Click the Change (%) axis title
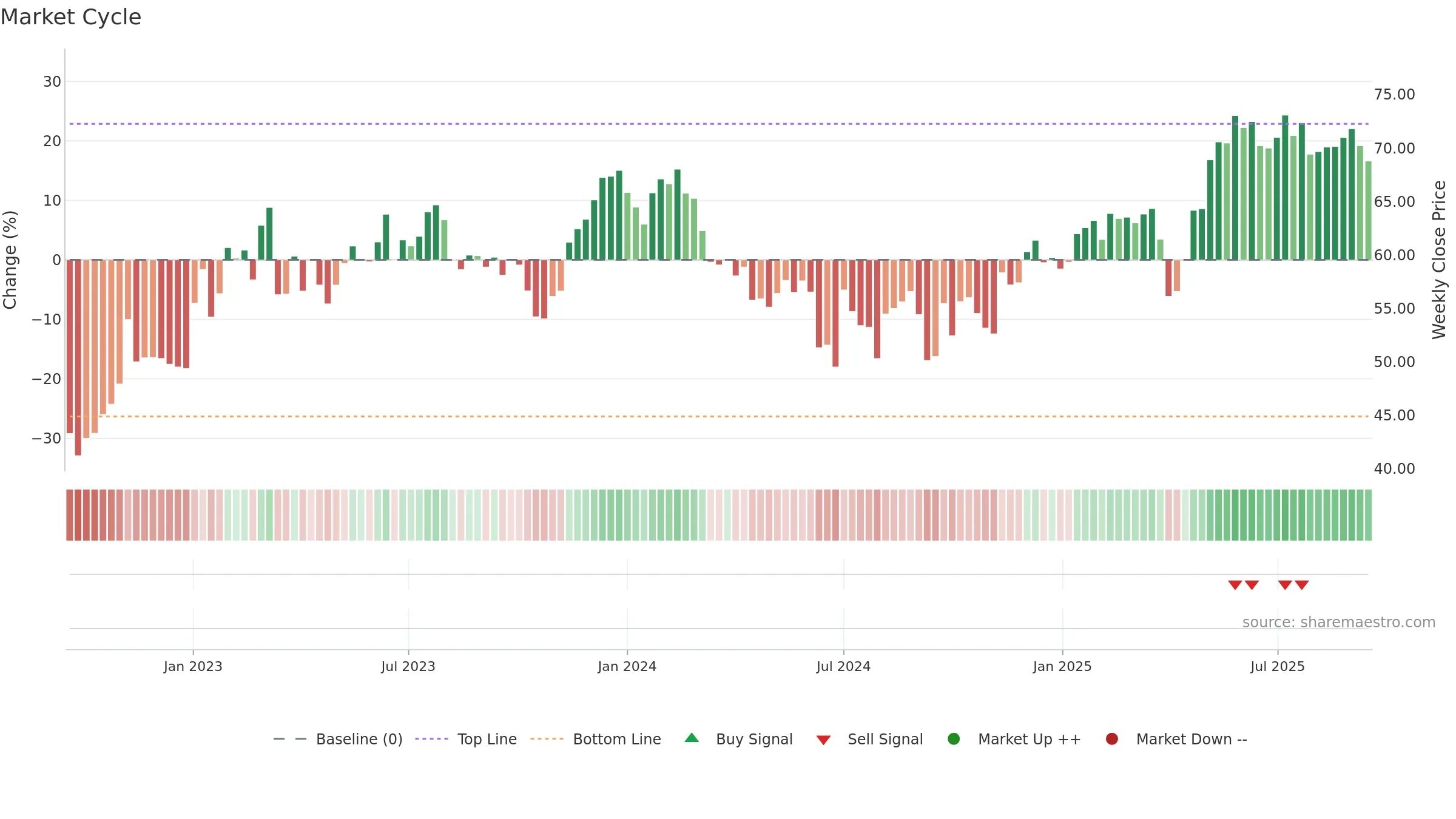The width and height of the screenshot is (1456, 819). tap(10, 260)
